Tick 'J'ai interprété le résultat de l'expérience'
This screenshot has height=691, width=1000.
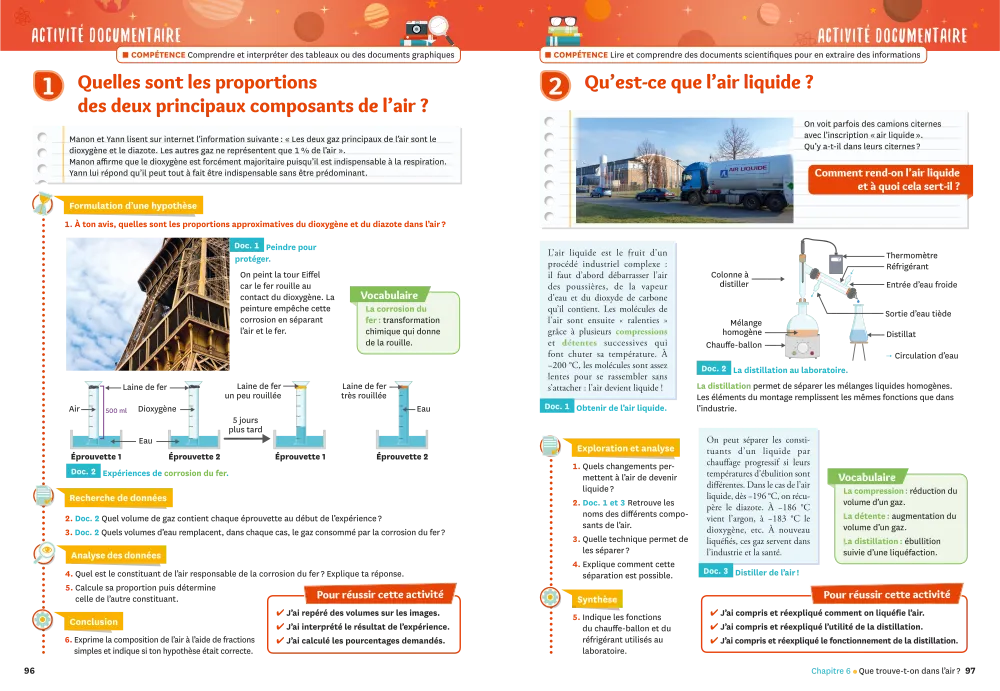click(279, 627)
